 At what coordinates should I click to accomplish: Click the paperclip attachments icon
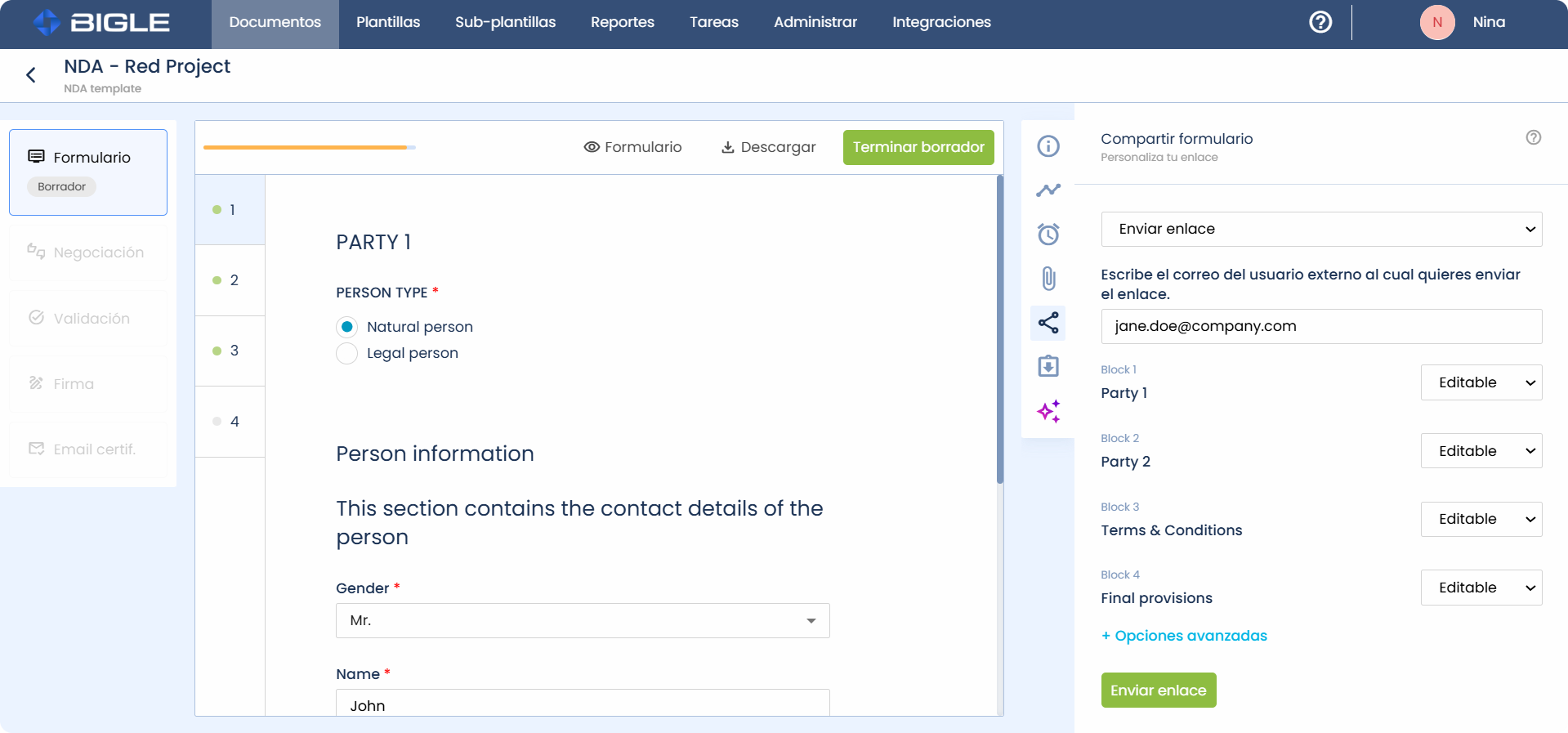[x=1048, y=279]
